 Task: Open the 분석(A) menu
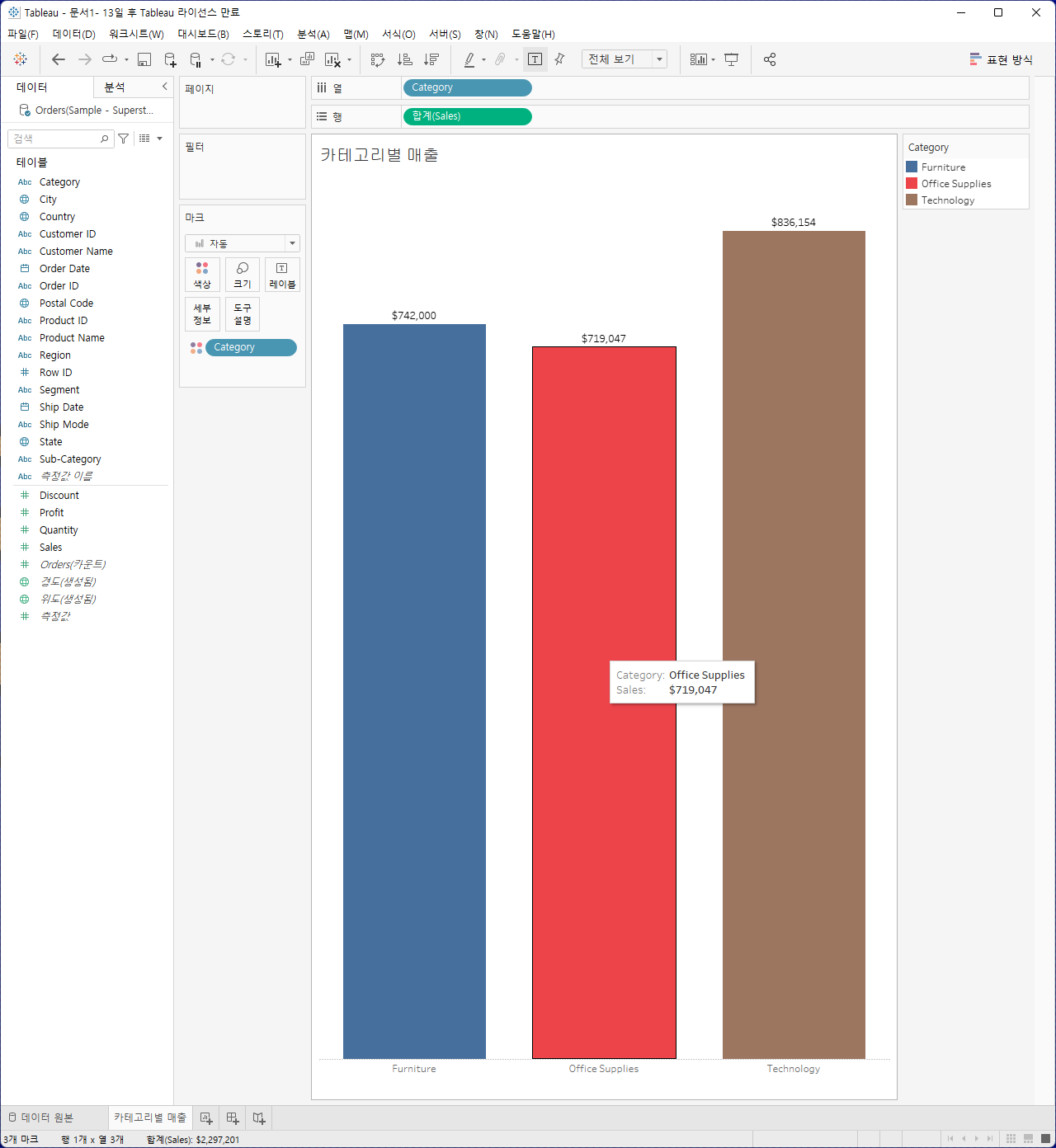click(x=313, y=35)
